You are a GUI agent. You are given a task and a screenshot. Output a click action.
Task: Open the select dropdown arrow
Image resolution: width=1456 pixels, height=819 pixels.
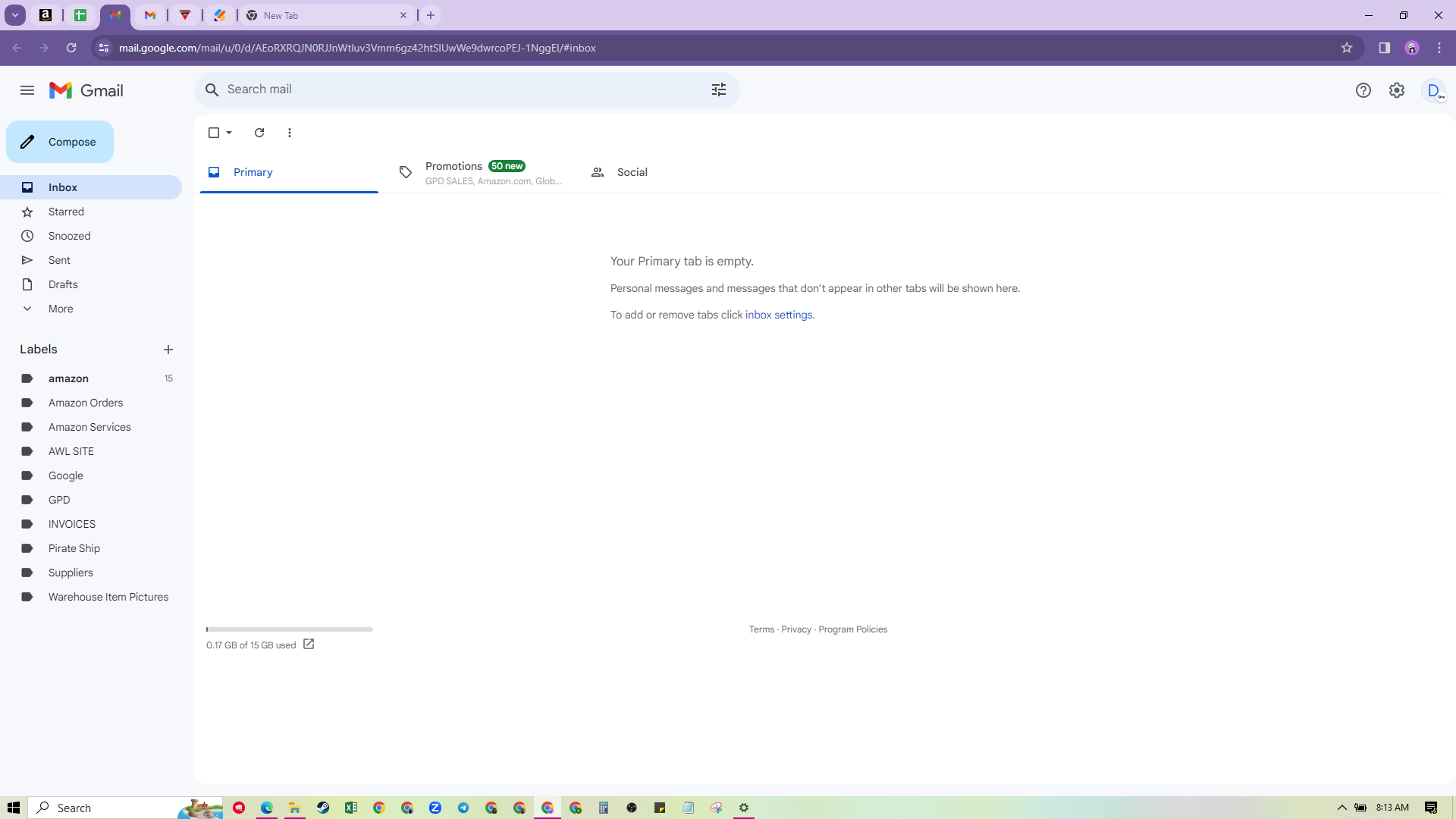click(x=229, y=133)
